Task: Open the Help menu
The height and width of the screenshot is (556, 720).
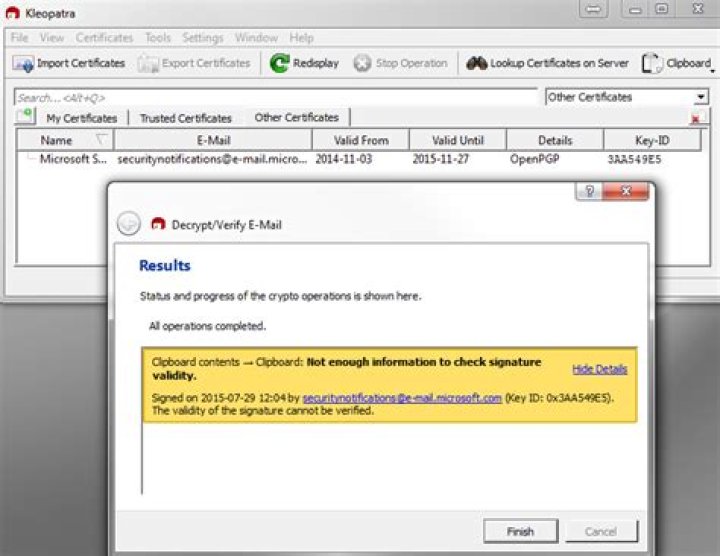Action: (301, 38)
